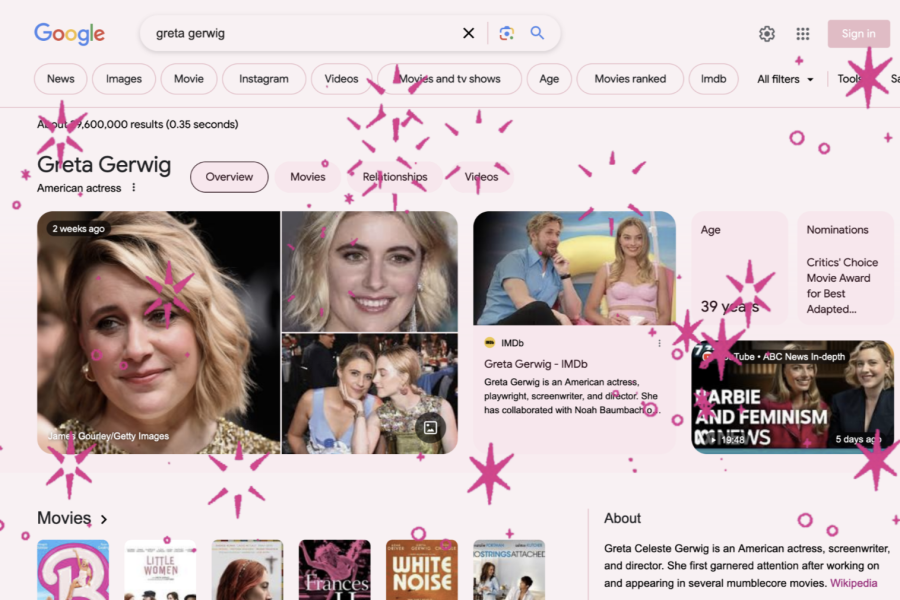Play the Barbie and Feminism video
The image size is (900, 600).
[x=792, y=397]
